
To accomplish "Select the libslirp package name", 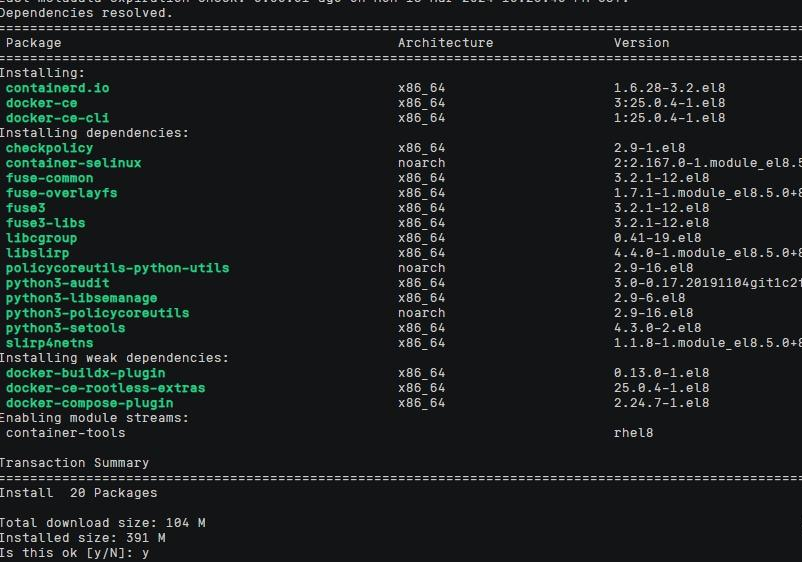I will [37, 253].
